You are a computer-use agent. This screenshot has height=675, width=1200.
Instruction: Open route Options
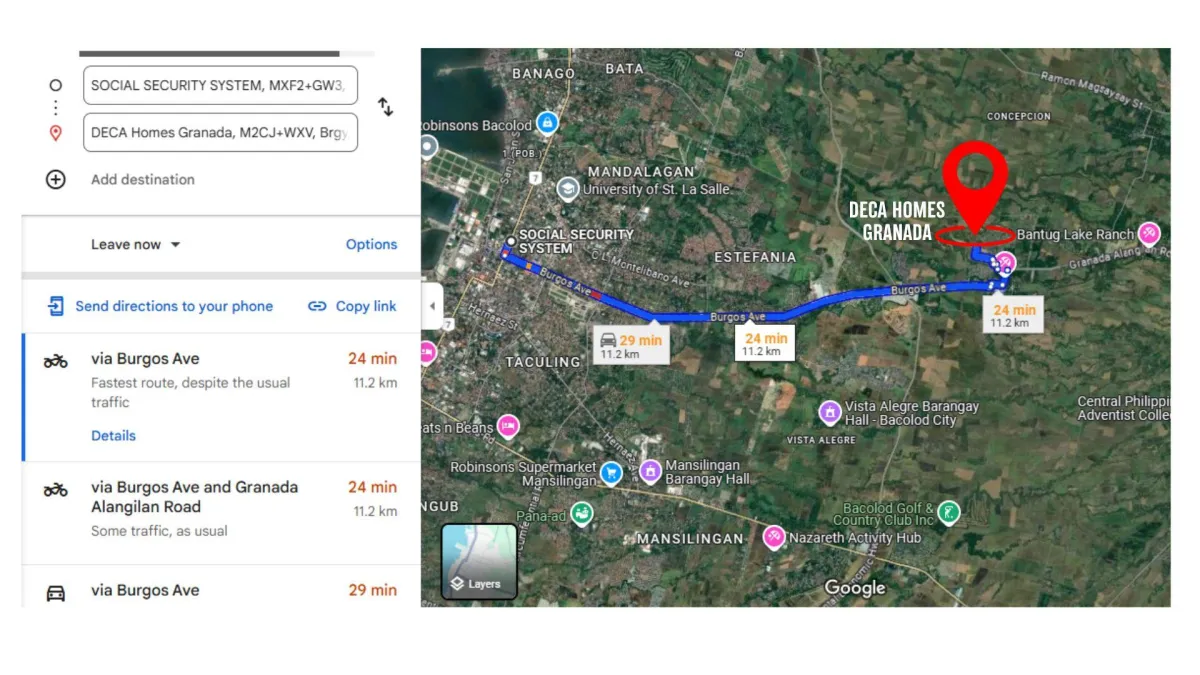[x=371, y=245]
